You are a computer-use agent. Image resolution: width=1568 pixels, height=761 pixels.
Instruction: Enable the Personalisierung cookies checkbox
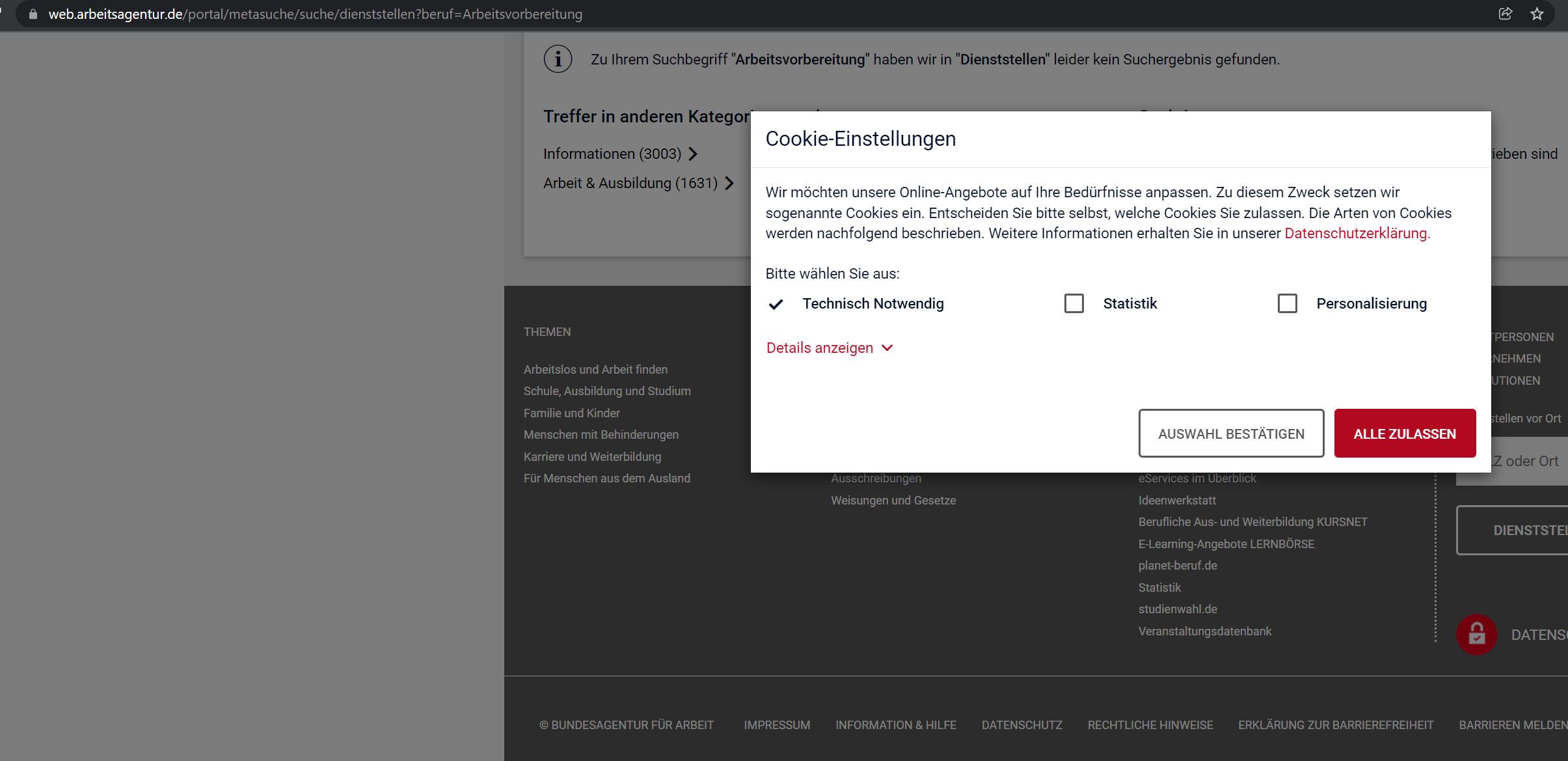[x=1288, y=303]
